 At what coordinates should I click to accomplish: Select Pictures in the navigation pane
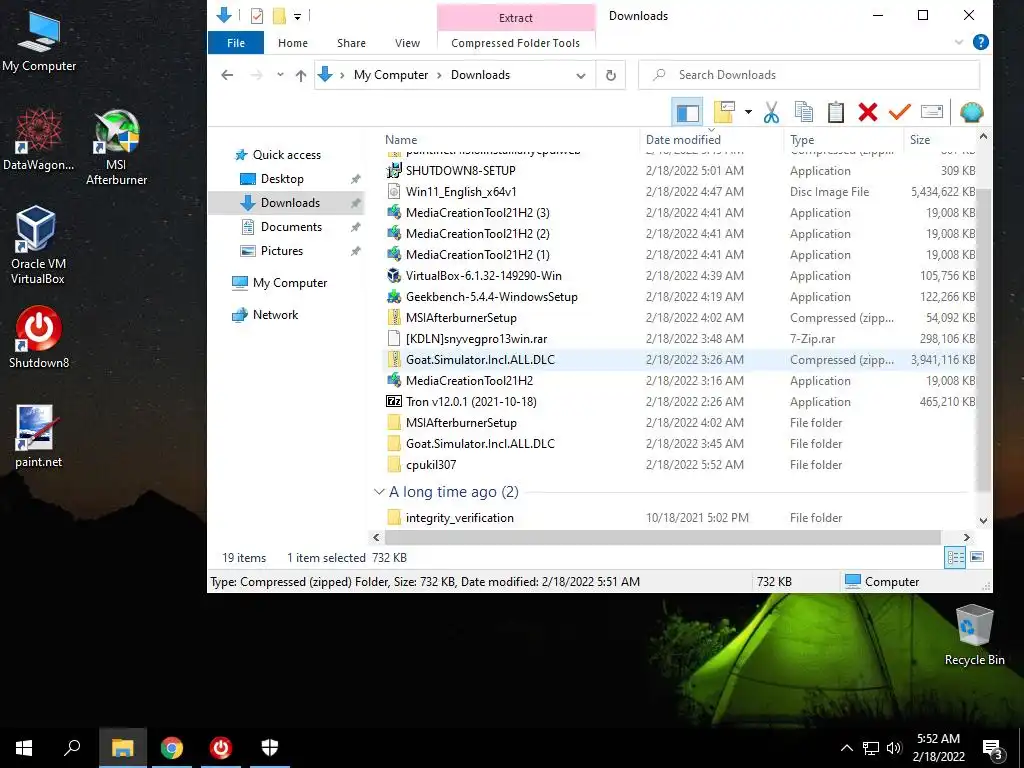tap(281, 251)
